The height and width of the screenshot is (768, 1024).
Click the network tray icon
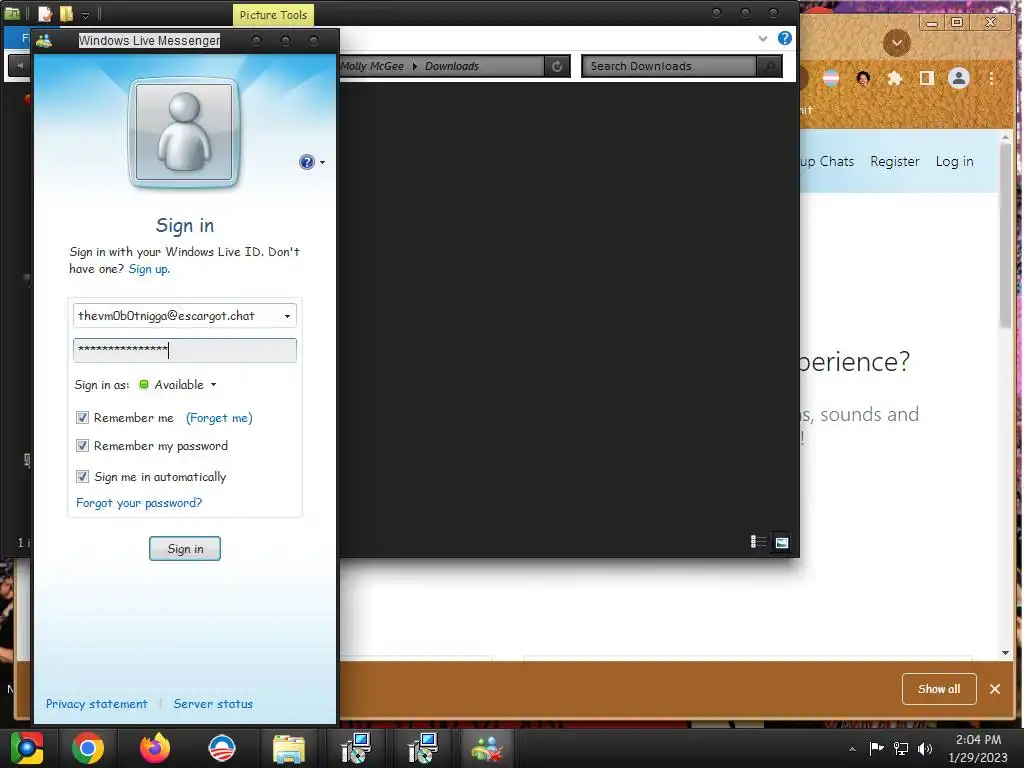901,748
